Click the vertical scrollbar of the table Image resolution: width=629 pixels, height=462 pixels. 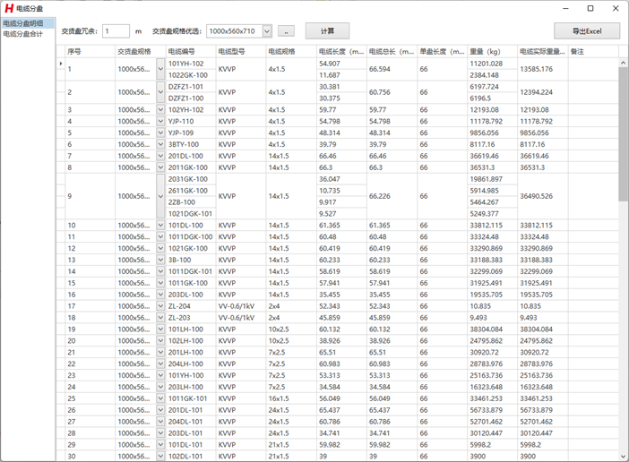coord(622,250)
